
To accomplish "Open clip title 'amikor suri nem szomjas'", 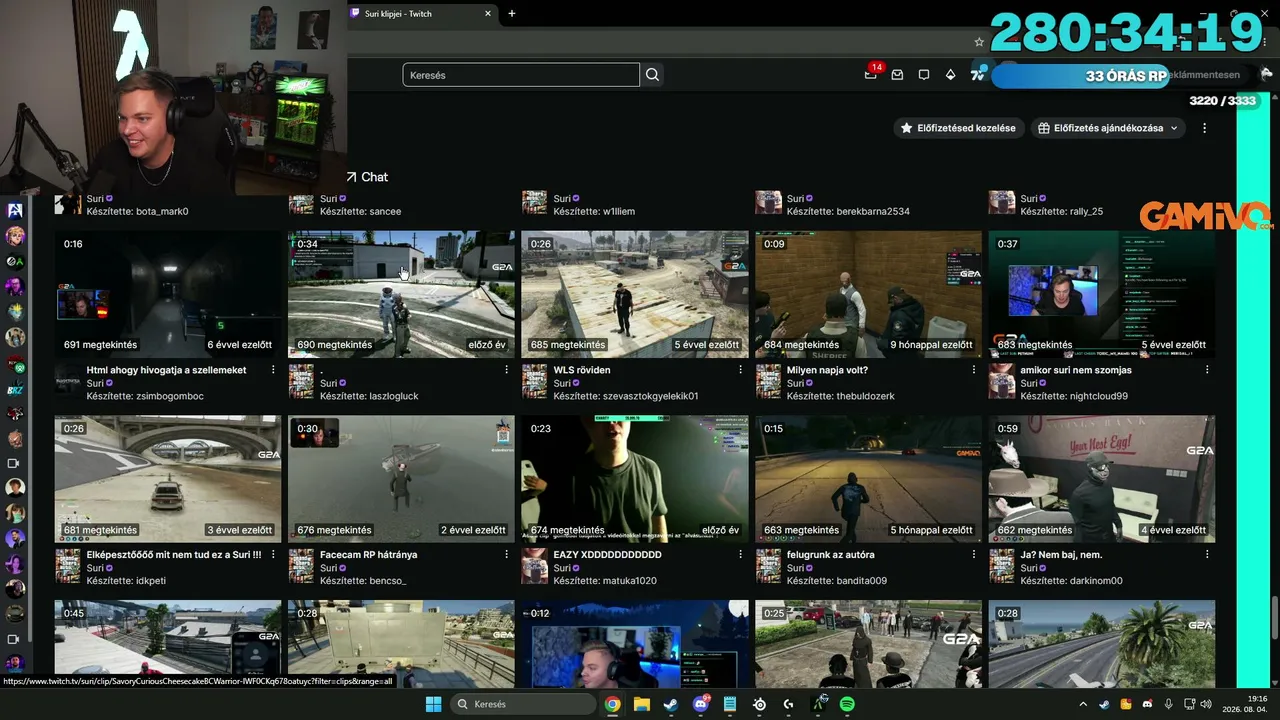I will tap(1076, 370).
